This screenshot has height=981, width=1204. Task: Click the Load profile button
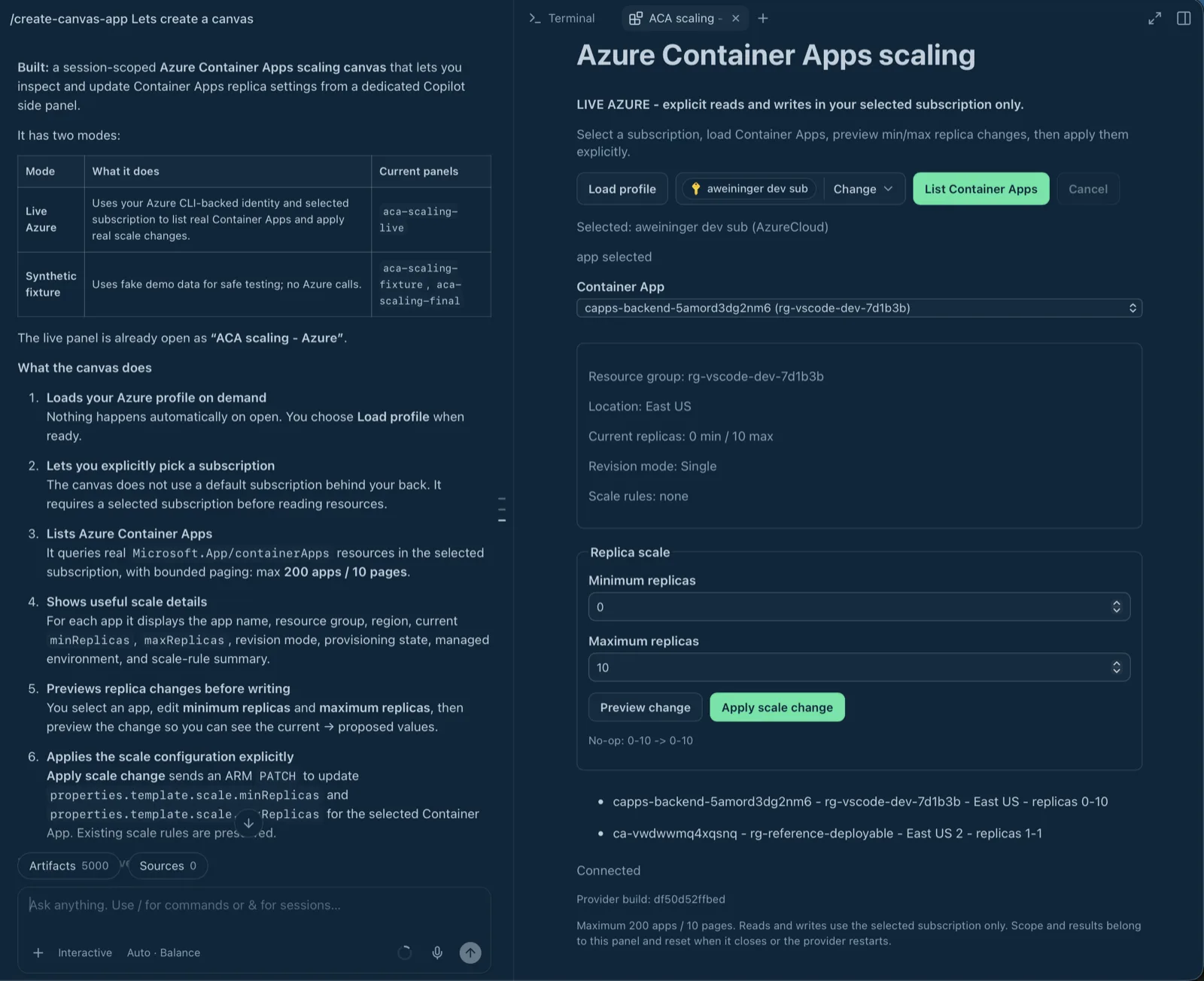coord(622,189)
